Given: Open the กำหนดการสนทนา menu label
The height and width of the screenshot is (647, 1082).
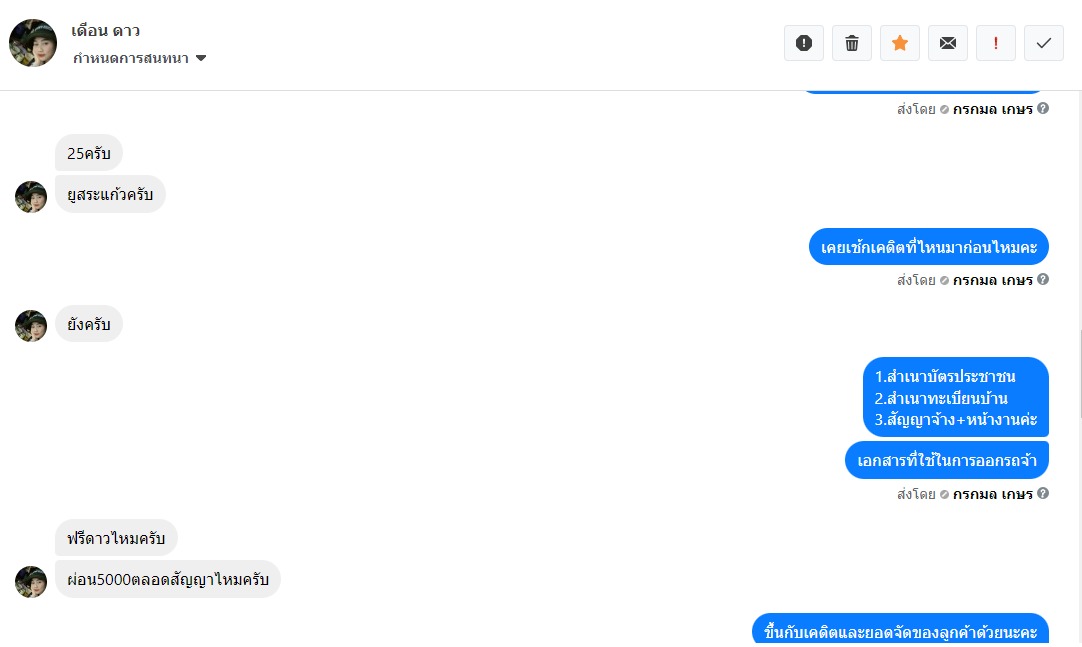Looking at the screenshot, I should pos(130,58).
